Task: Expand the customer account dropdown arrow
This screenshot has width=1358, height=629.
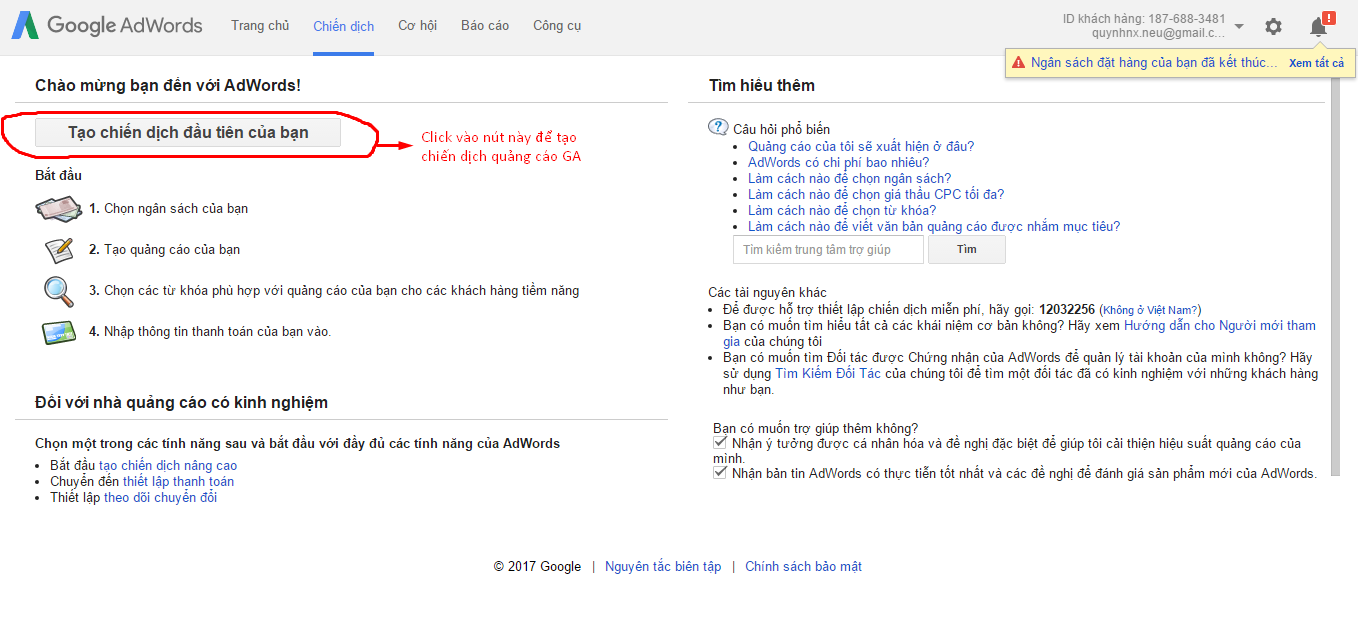Action: point(1240,26)
